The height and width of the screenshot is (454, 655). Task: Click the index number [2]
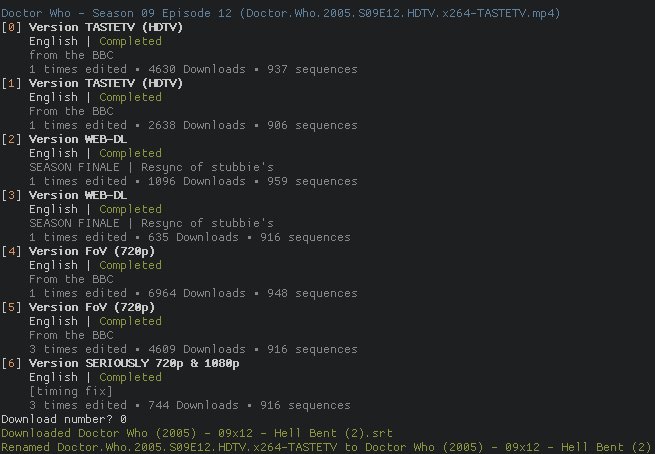11,139
